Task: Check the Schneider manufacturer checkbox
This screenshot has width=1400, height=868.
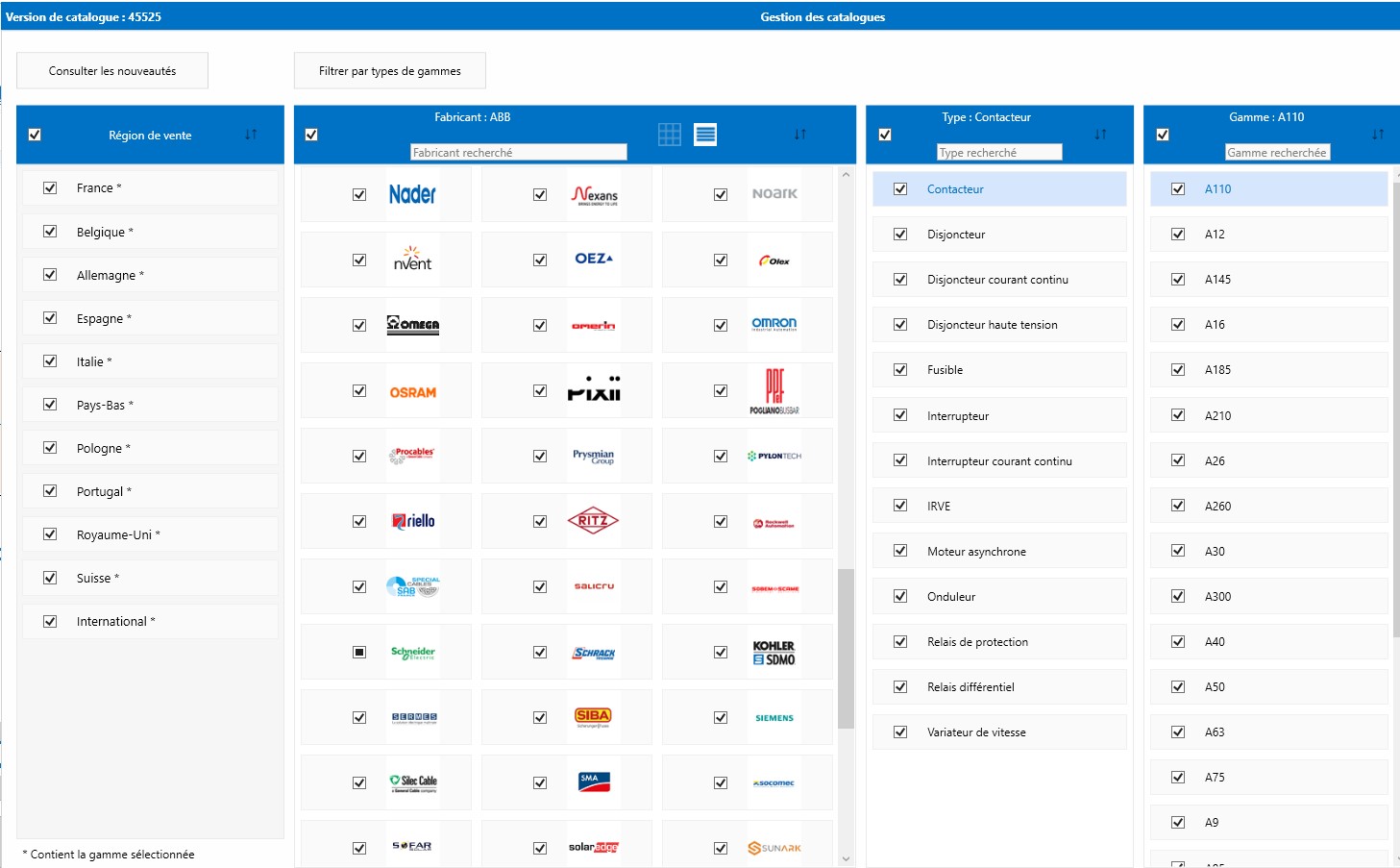Action: 359,652
